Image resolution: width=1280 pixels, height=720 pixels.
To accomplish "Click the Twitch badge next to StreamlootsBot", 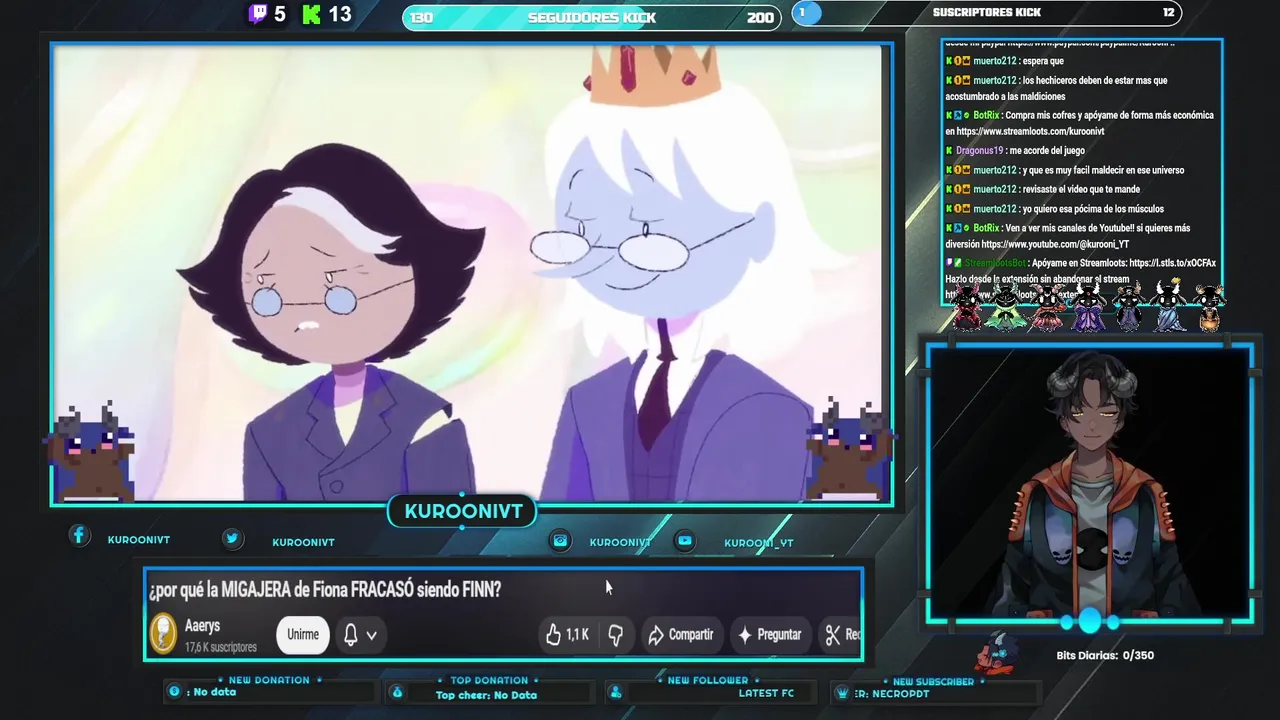I will pyautogui.click(x=949, y=263).
